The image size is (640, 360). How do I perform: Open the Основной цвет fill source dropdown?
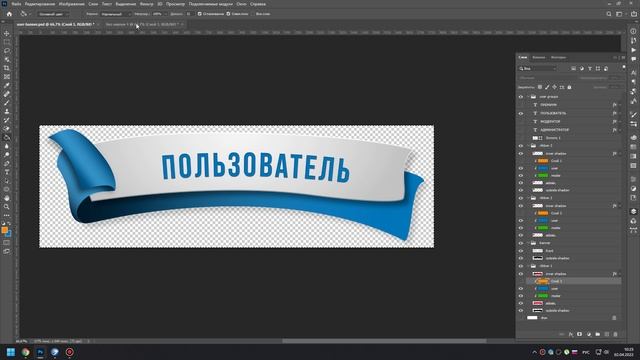[53, 14]
